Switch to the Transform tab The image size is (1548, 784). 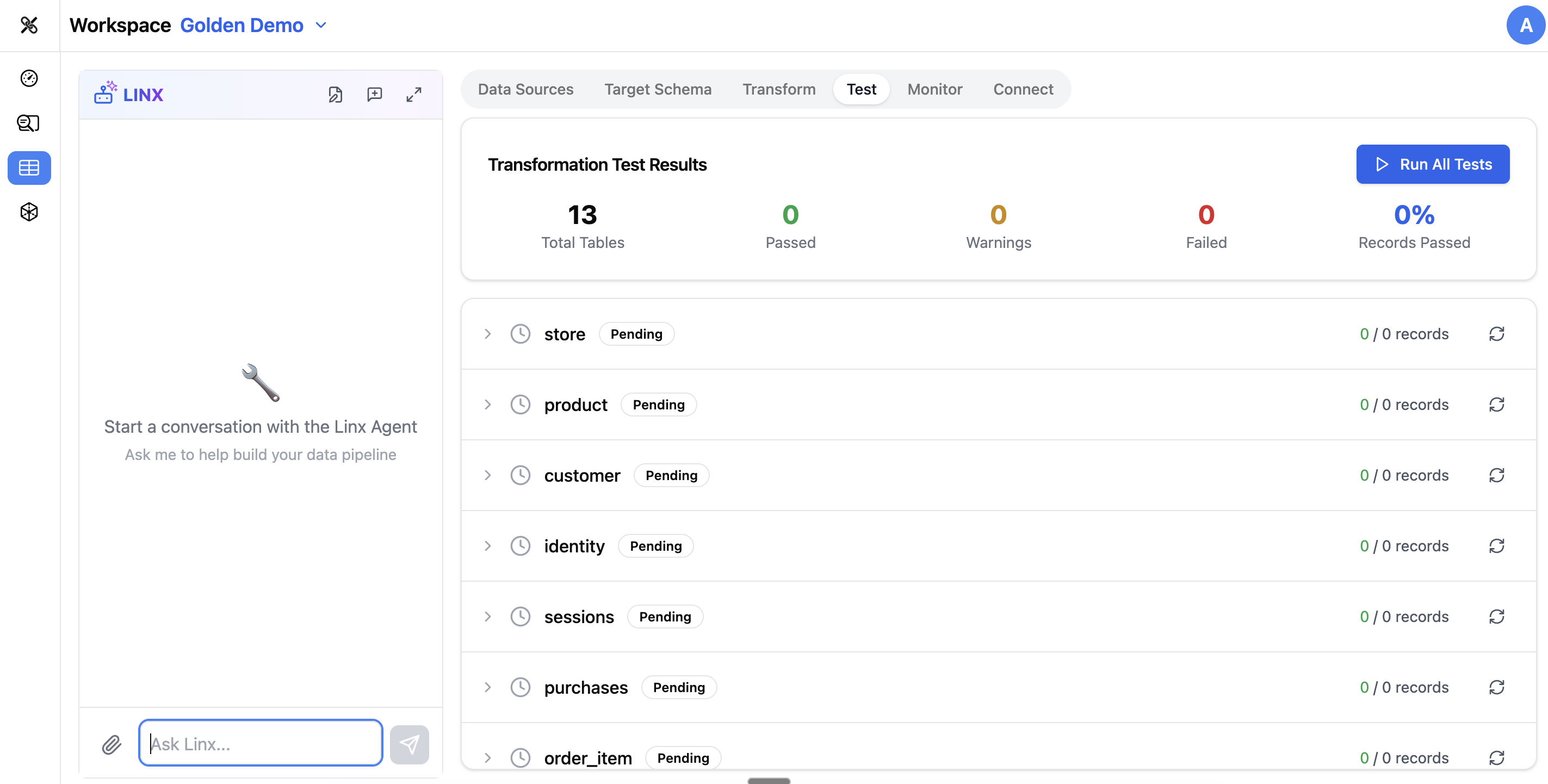point(779,89)
